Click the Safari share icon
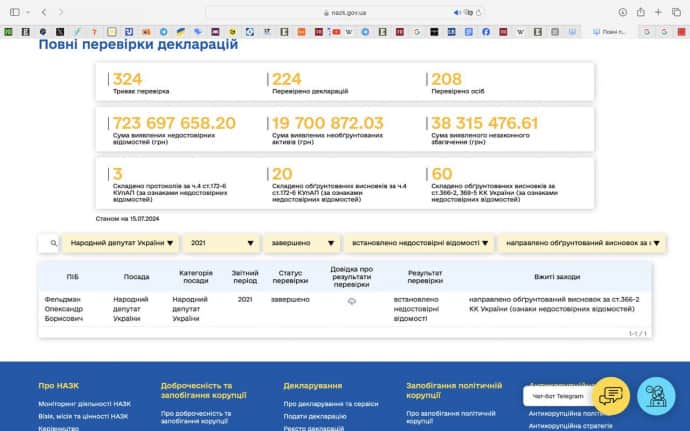Viewport: 690px width, 431px height. [640, 12]
